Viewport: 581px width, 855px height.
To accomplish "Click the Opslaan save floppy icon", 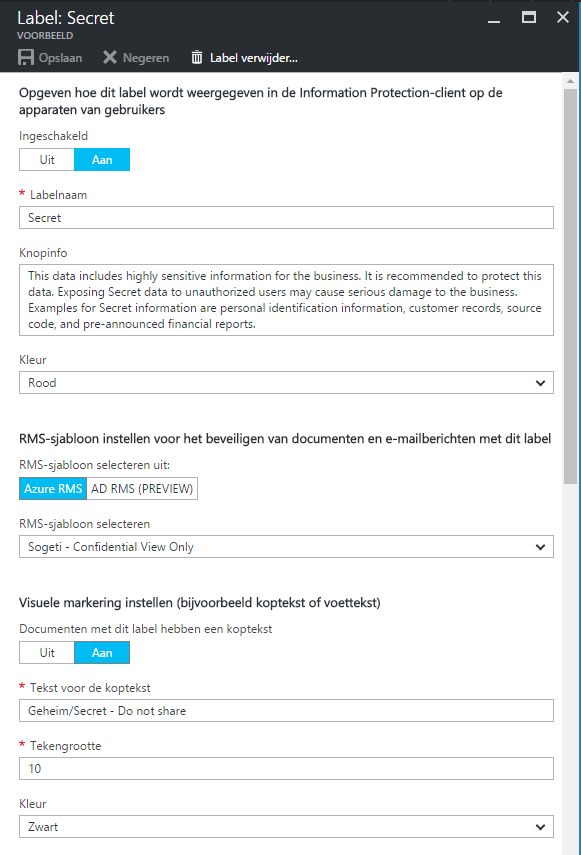I will click(x=26, y=57).
